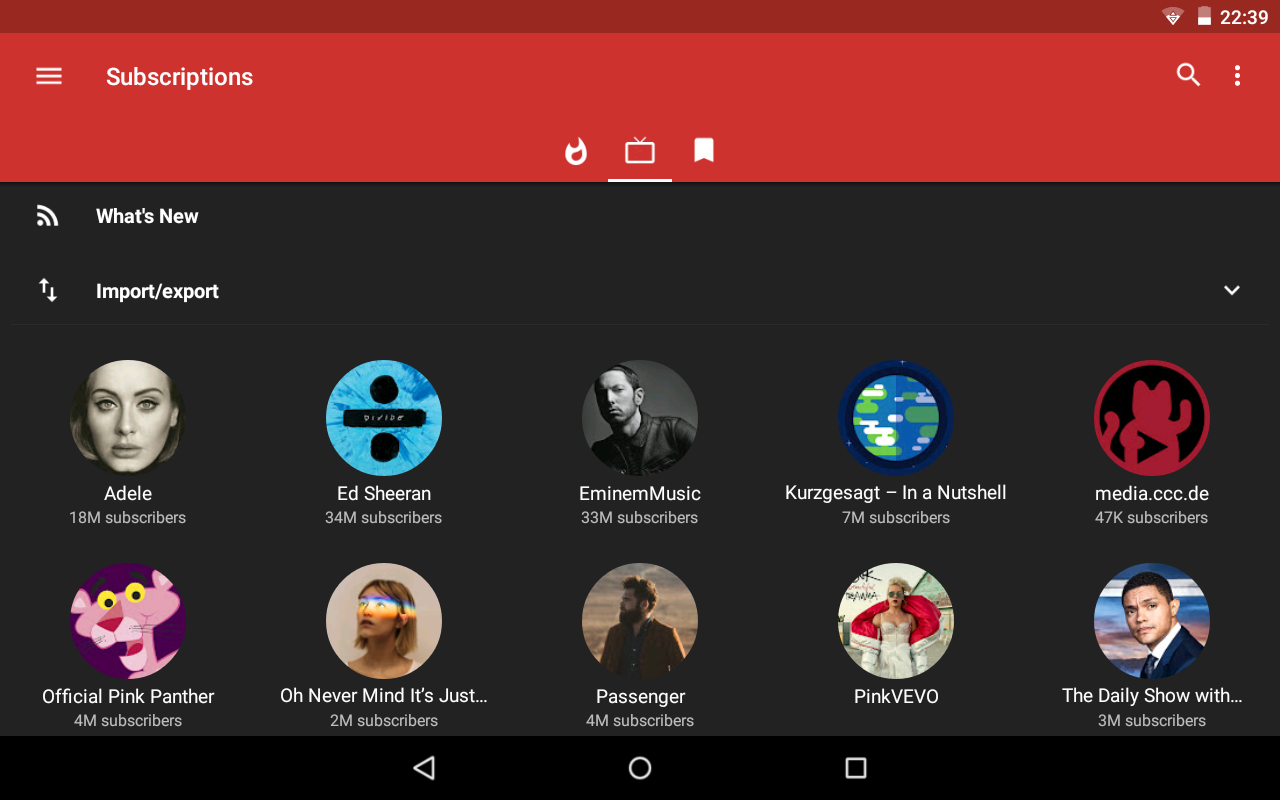
Task: Click Adele's 18M subscribers text
Action: coord(128,518)
